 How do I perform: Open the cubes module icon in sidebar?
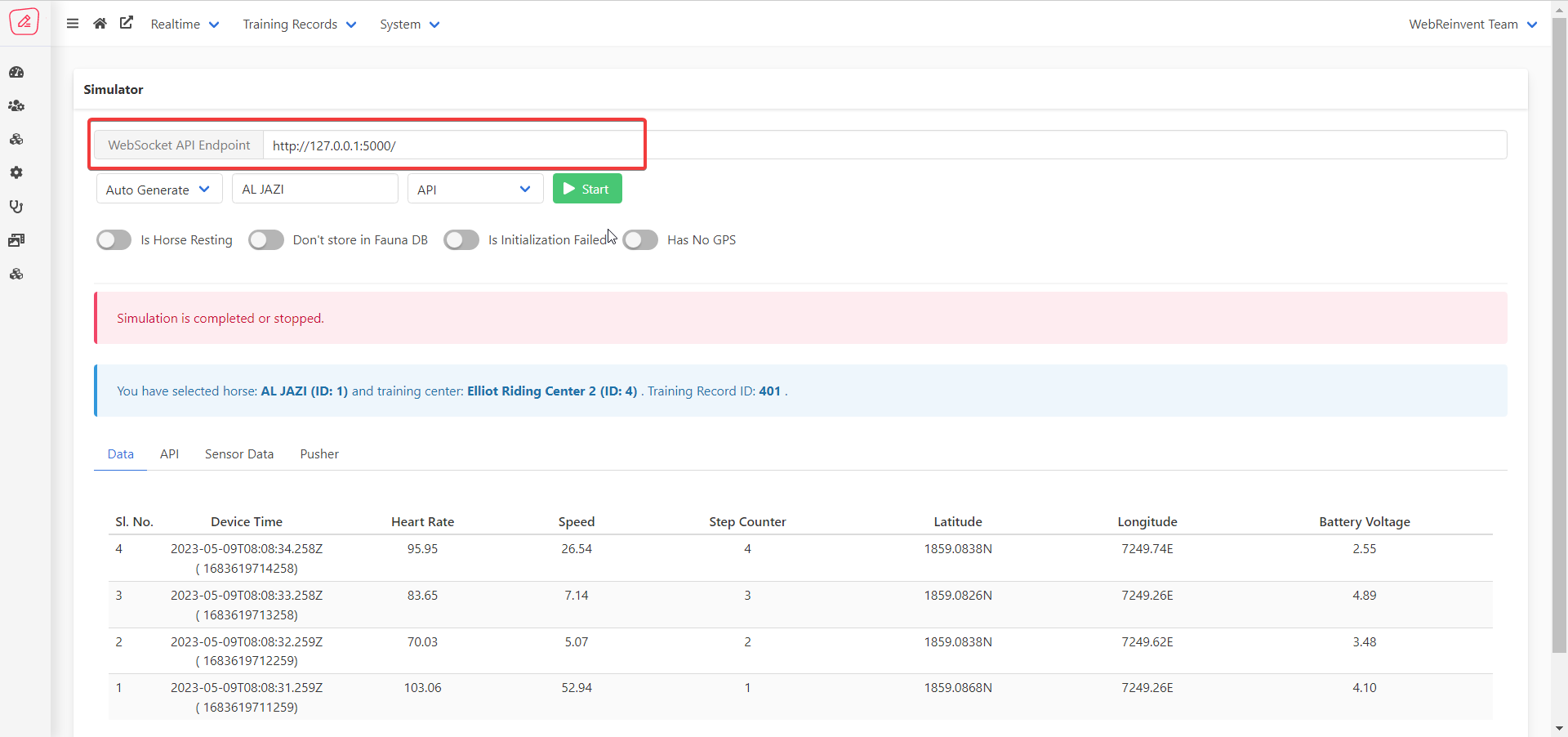click(x=16, y=139)
